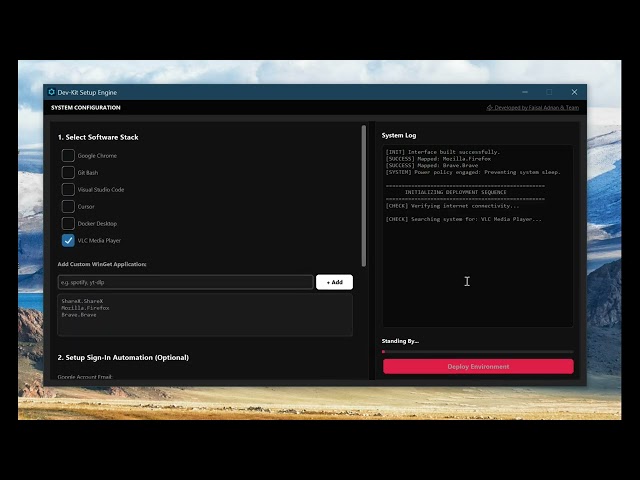
Task: Click the Mapped: Brave.Brave log line
Action: point(432,165)
